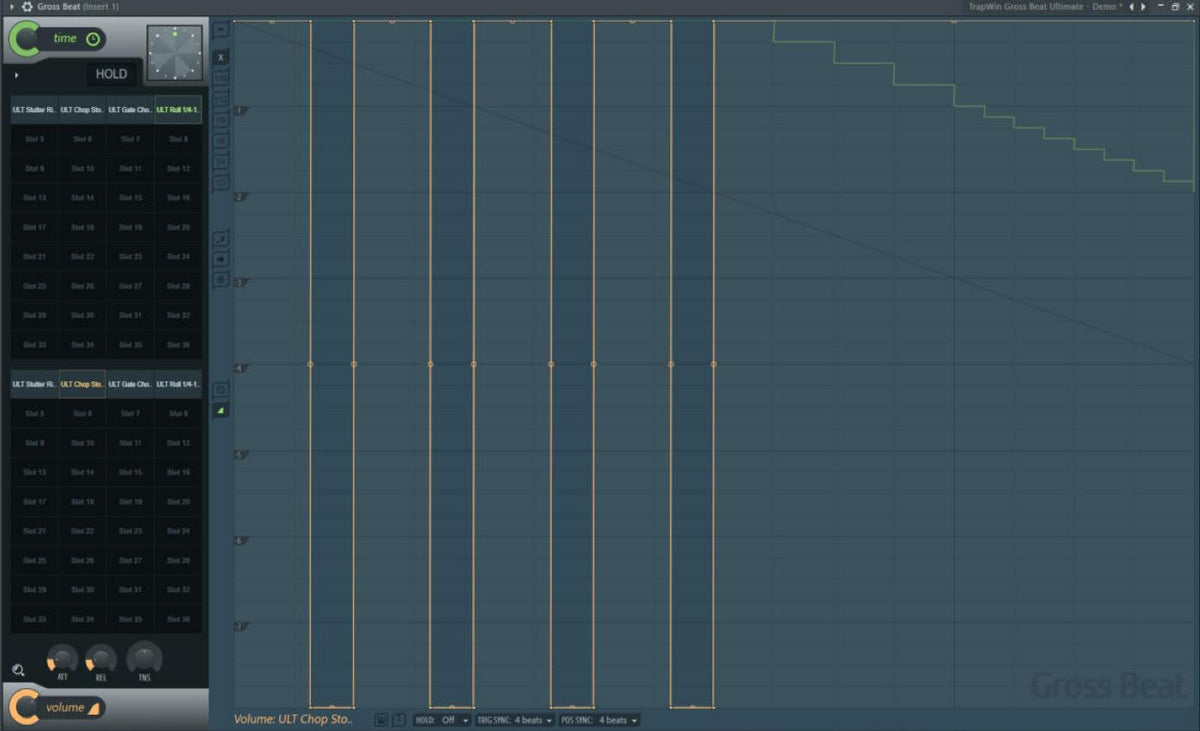Toggle the HOLD button
The width and height of the screenshot is (1200, 731).
[111, 74]
